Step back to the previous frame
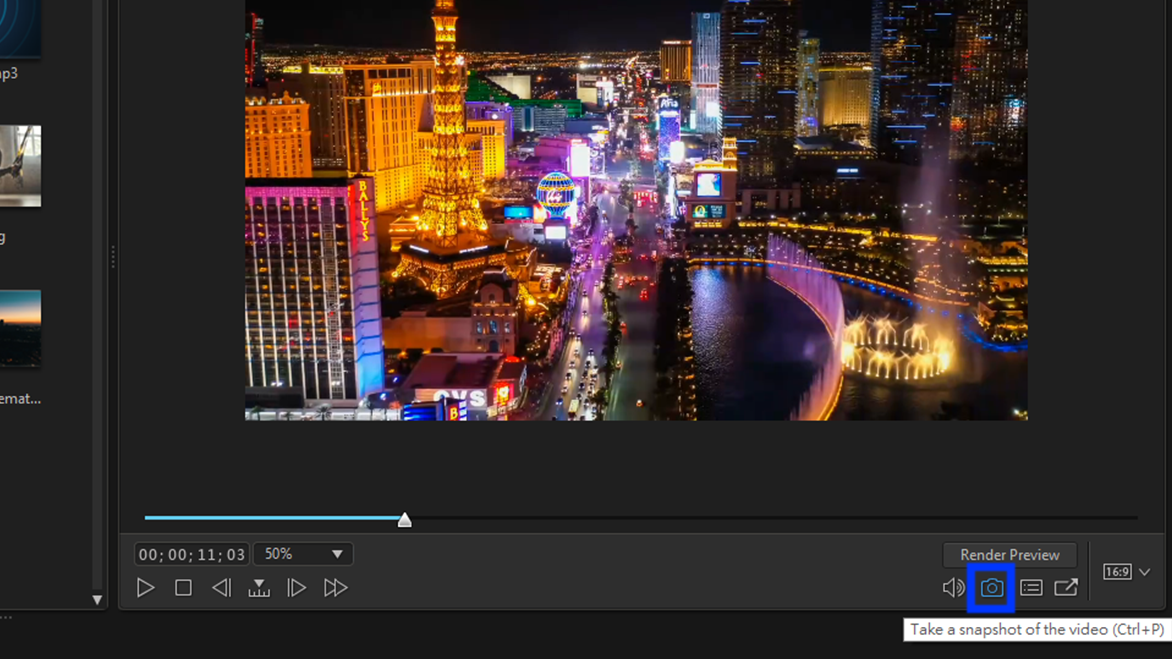Image resolution: width=1172 pixels, height=659 pixels. click(221, 588)
